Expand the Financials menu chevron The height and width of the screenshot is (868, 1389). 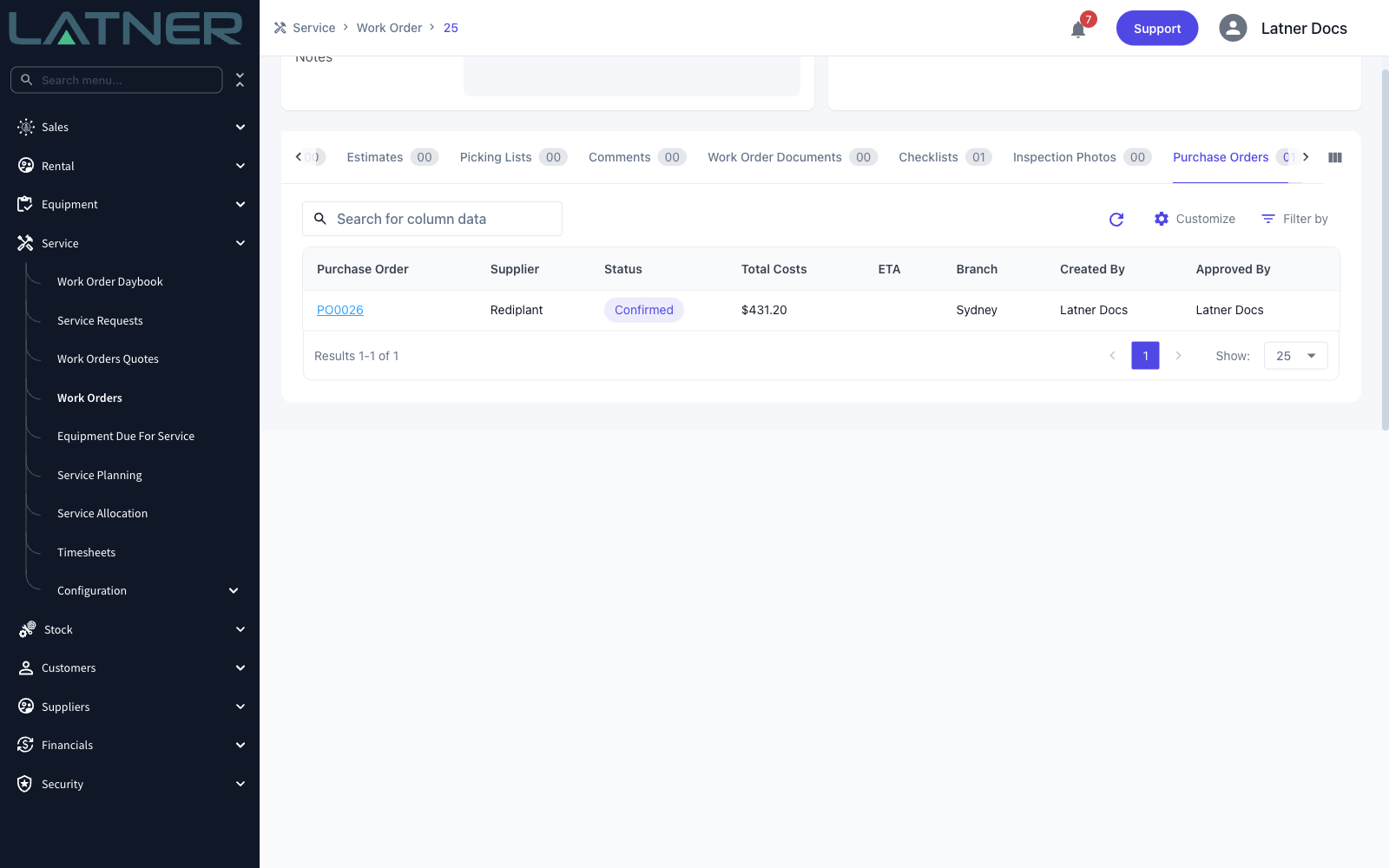click(240, 745)
